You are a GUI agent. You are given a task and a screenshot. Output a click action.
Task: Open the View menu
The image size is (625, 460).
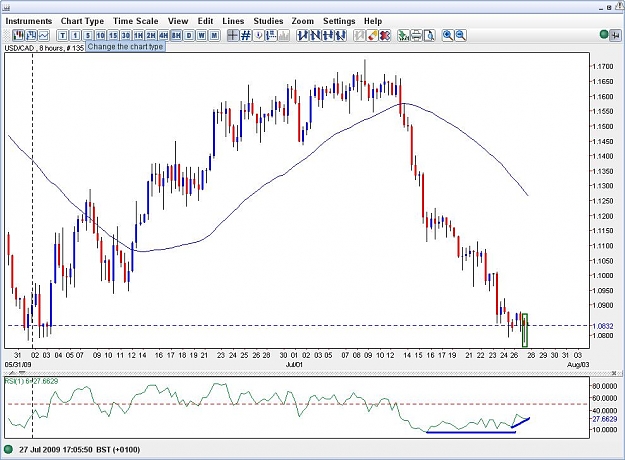(x=178, y=21)
